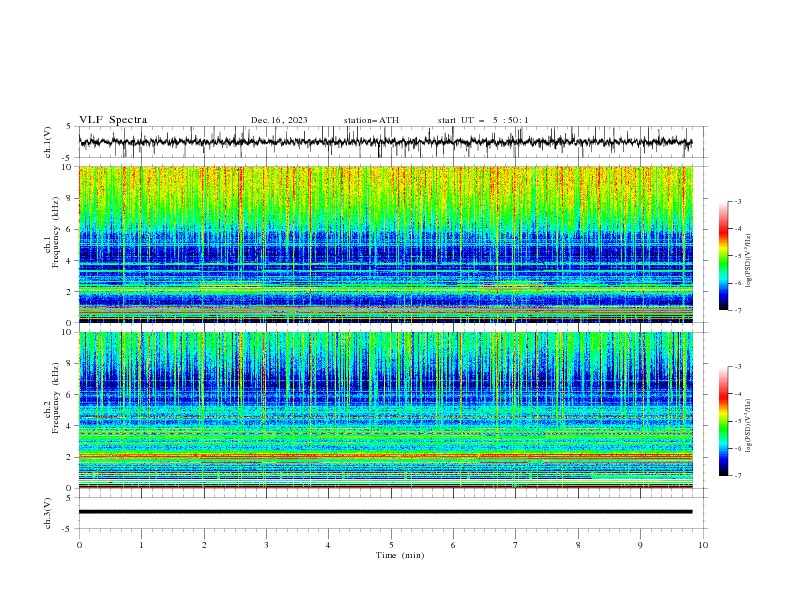This screenshot has height=612, width=792.
Task: Click the "-3" tick on lower color bar
Action: 737,367
